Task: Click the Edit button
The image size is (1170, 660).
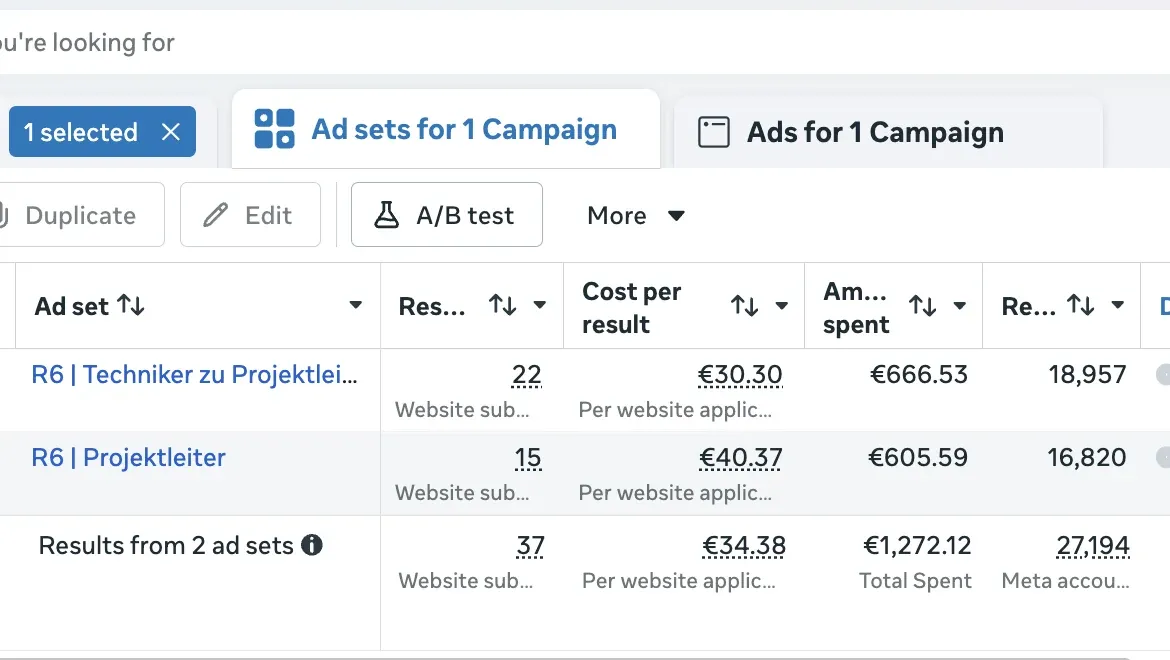Action: (250, 215)
